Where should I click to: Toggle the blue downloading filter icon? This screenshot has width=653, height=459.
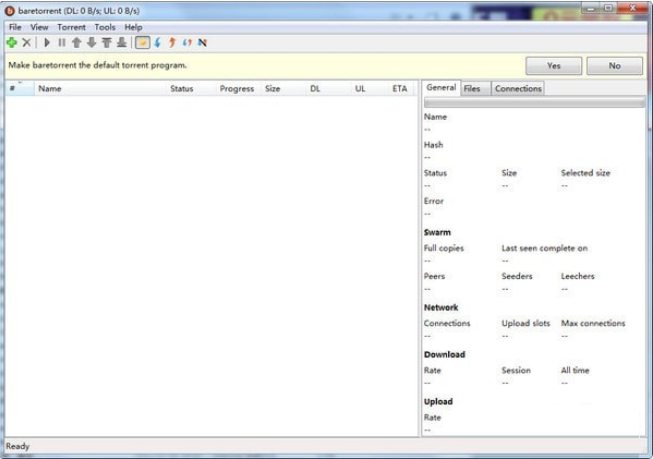(157, 43)
